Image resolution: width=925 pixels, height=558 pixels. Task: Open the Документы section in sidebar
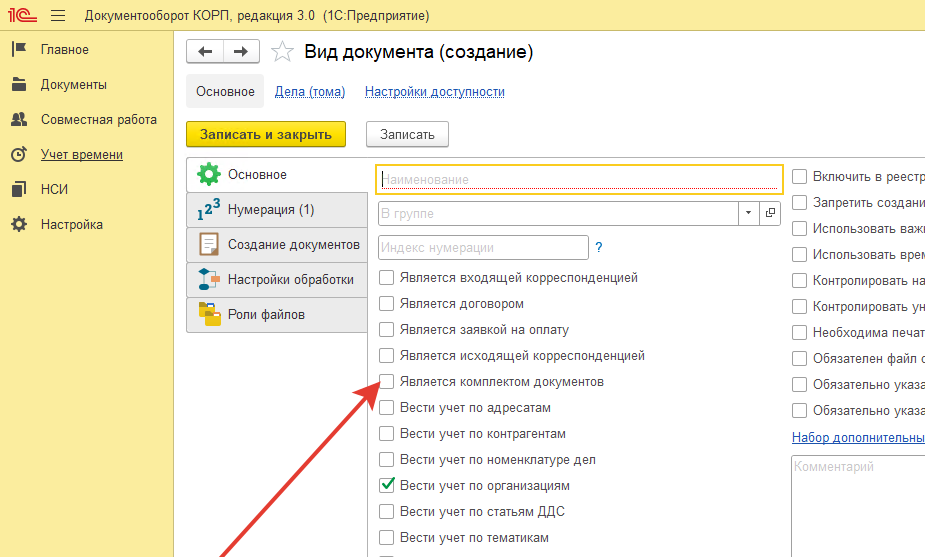(73, 85)
